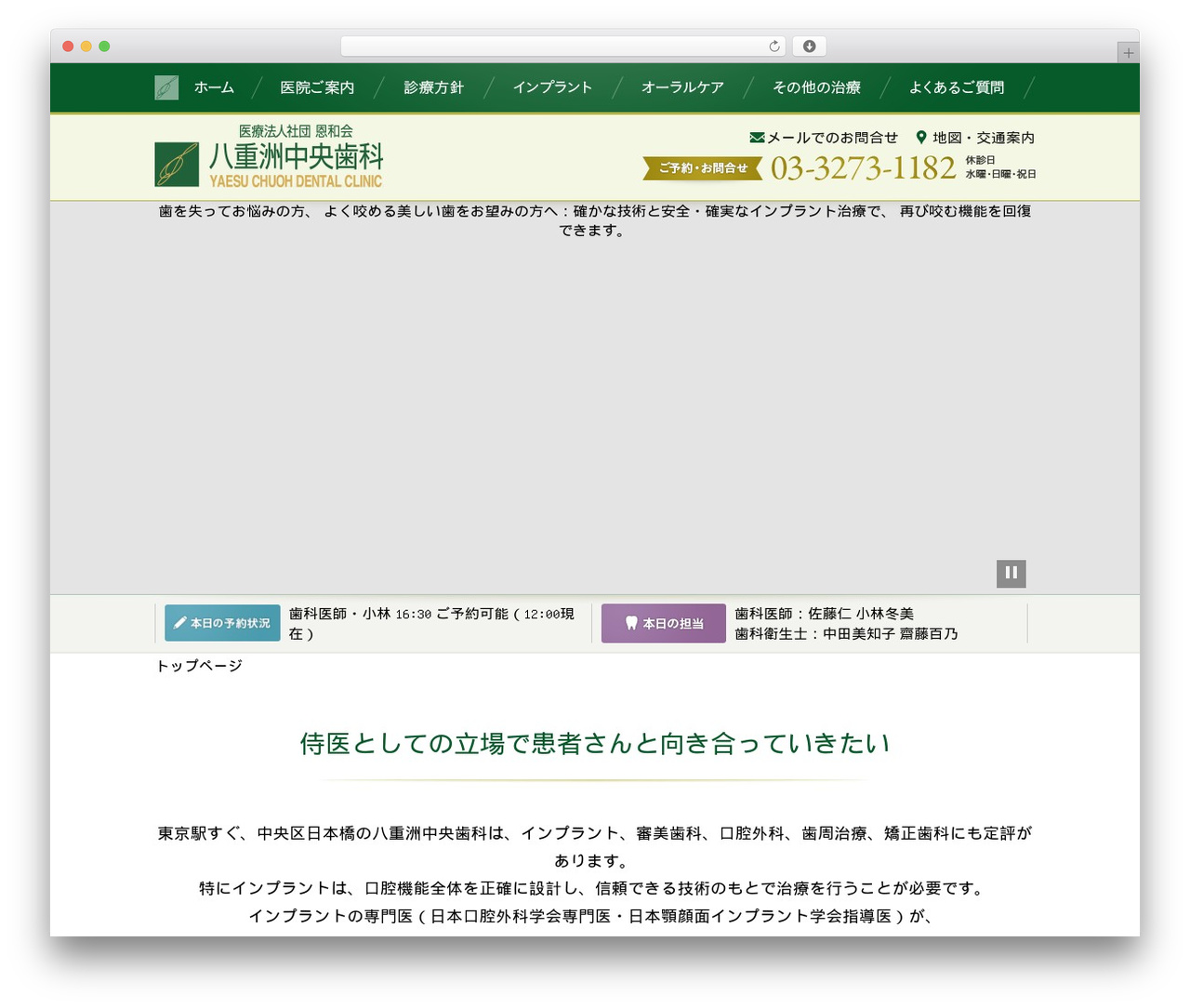Open 地図・交通案内 link
This screenshot has width=1190, height=1008.
click(x=984, y=138)
